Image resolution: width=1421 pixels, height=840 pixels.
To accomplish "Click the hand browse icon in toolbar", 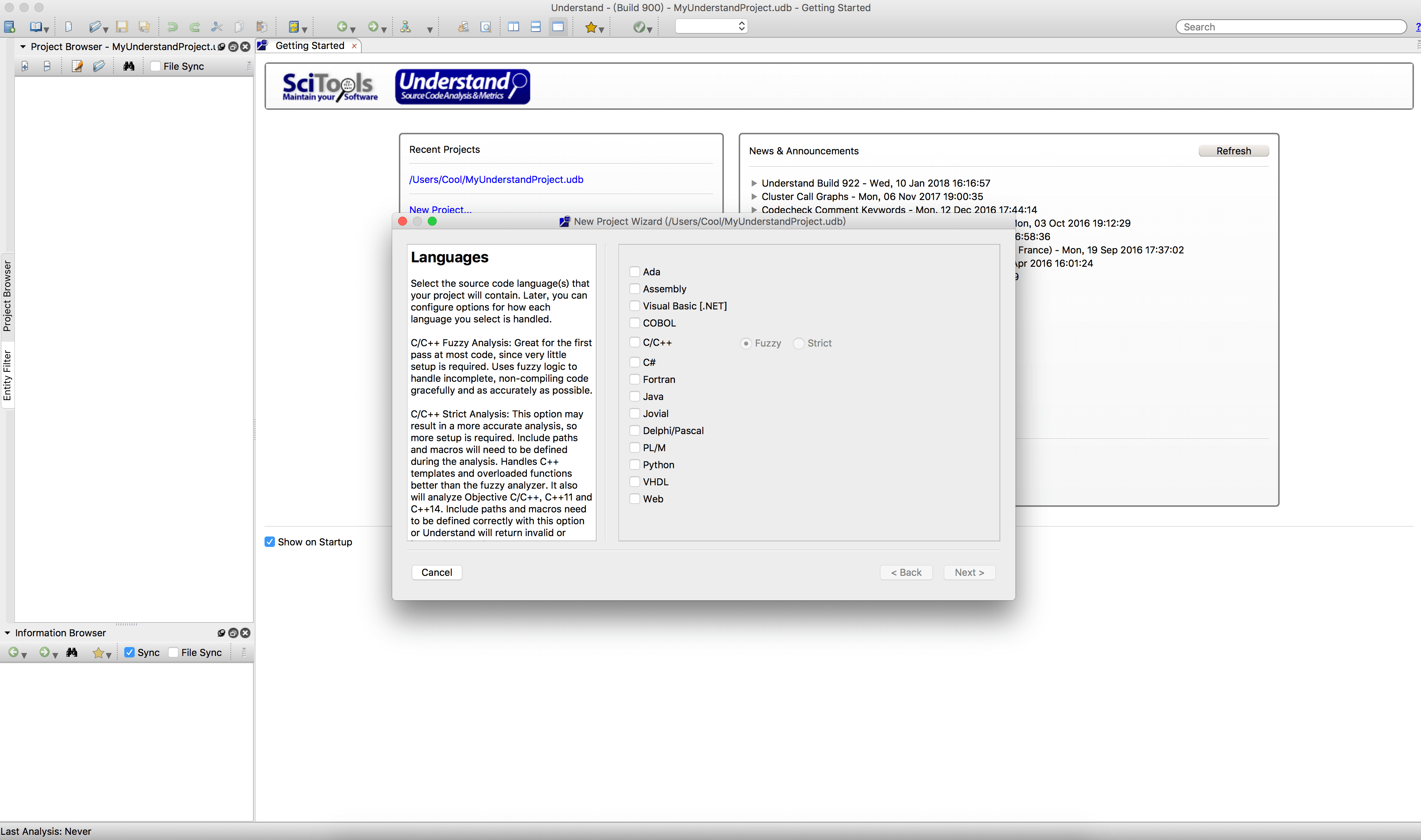I will [463, 27].
